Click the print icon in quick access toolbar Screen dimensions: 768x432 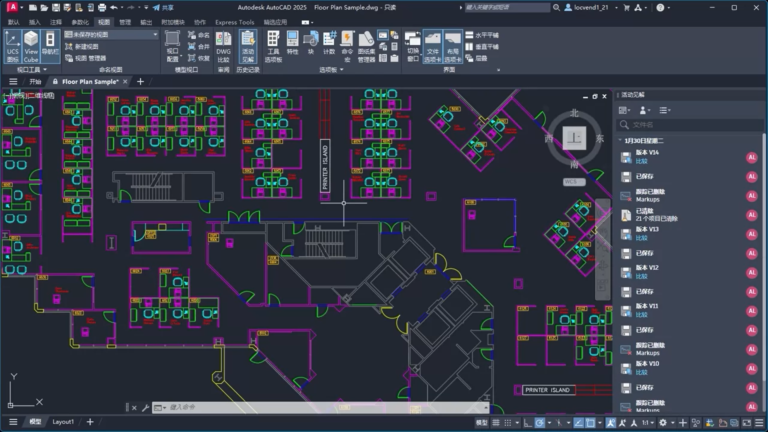tap(102, 7)
